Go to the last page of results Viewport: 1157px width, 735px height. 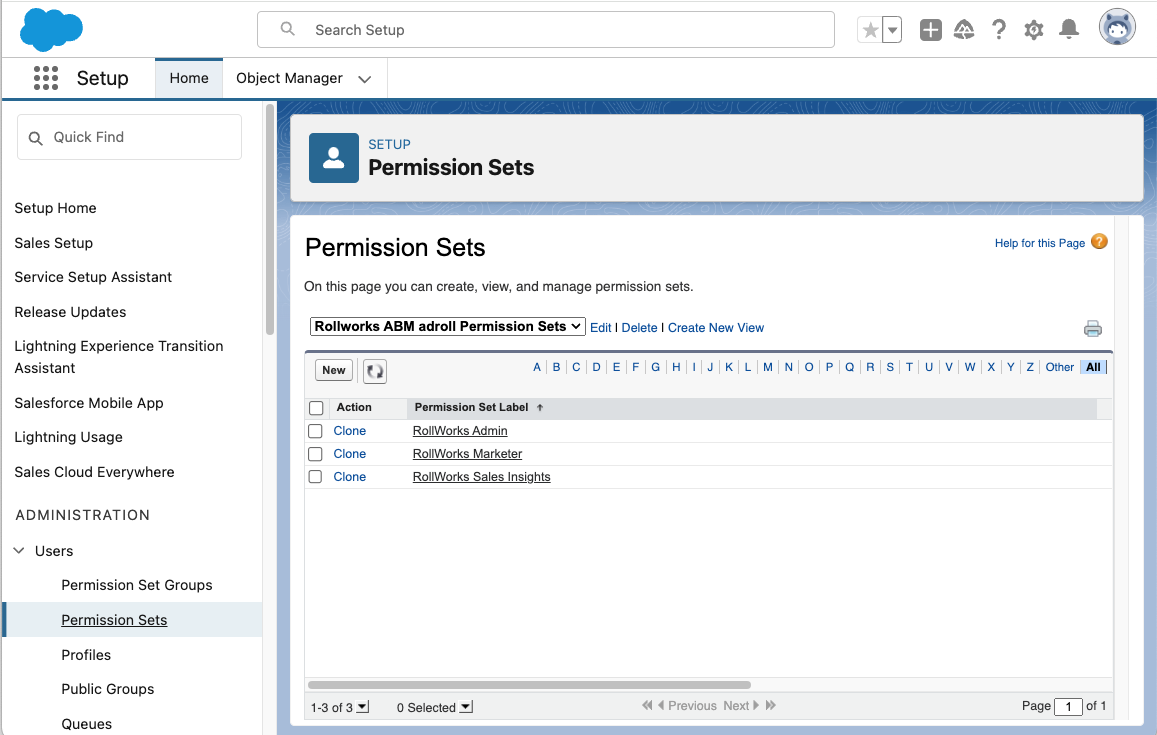771,705
